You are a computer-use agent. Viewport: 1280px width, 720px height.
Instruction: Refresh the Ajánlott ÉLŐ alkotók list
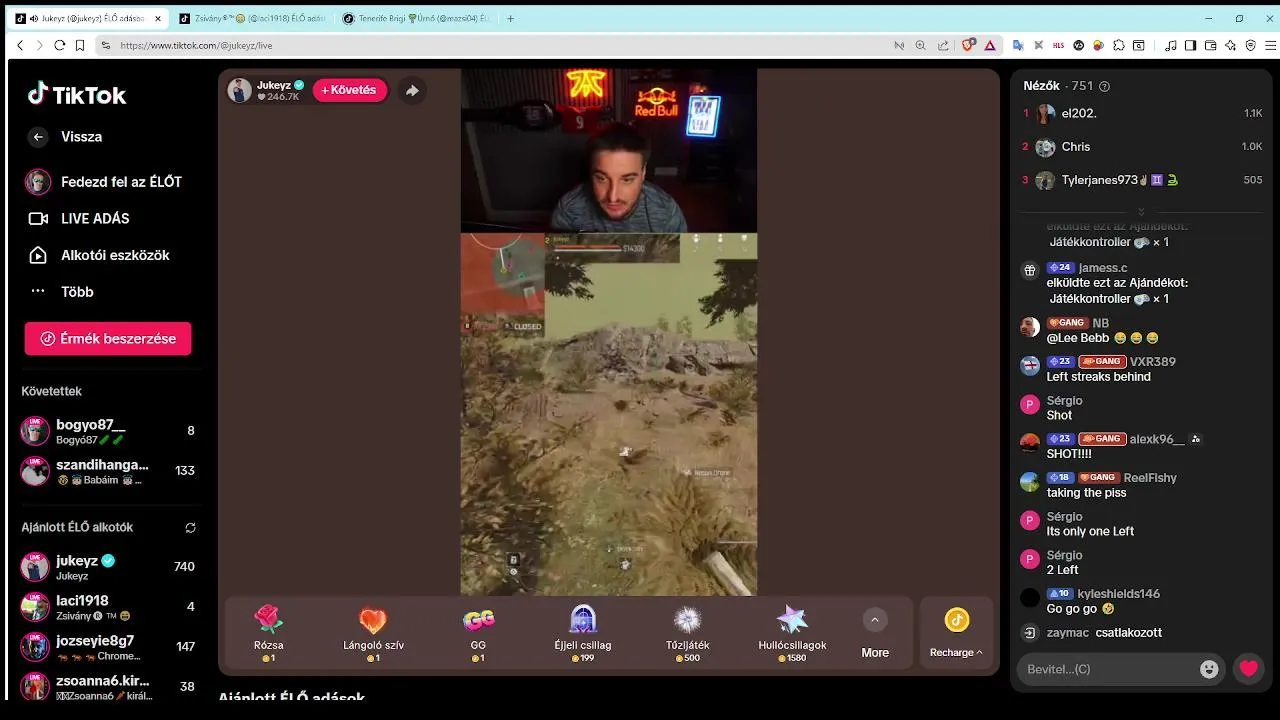(190, 527)
